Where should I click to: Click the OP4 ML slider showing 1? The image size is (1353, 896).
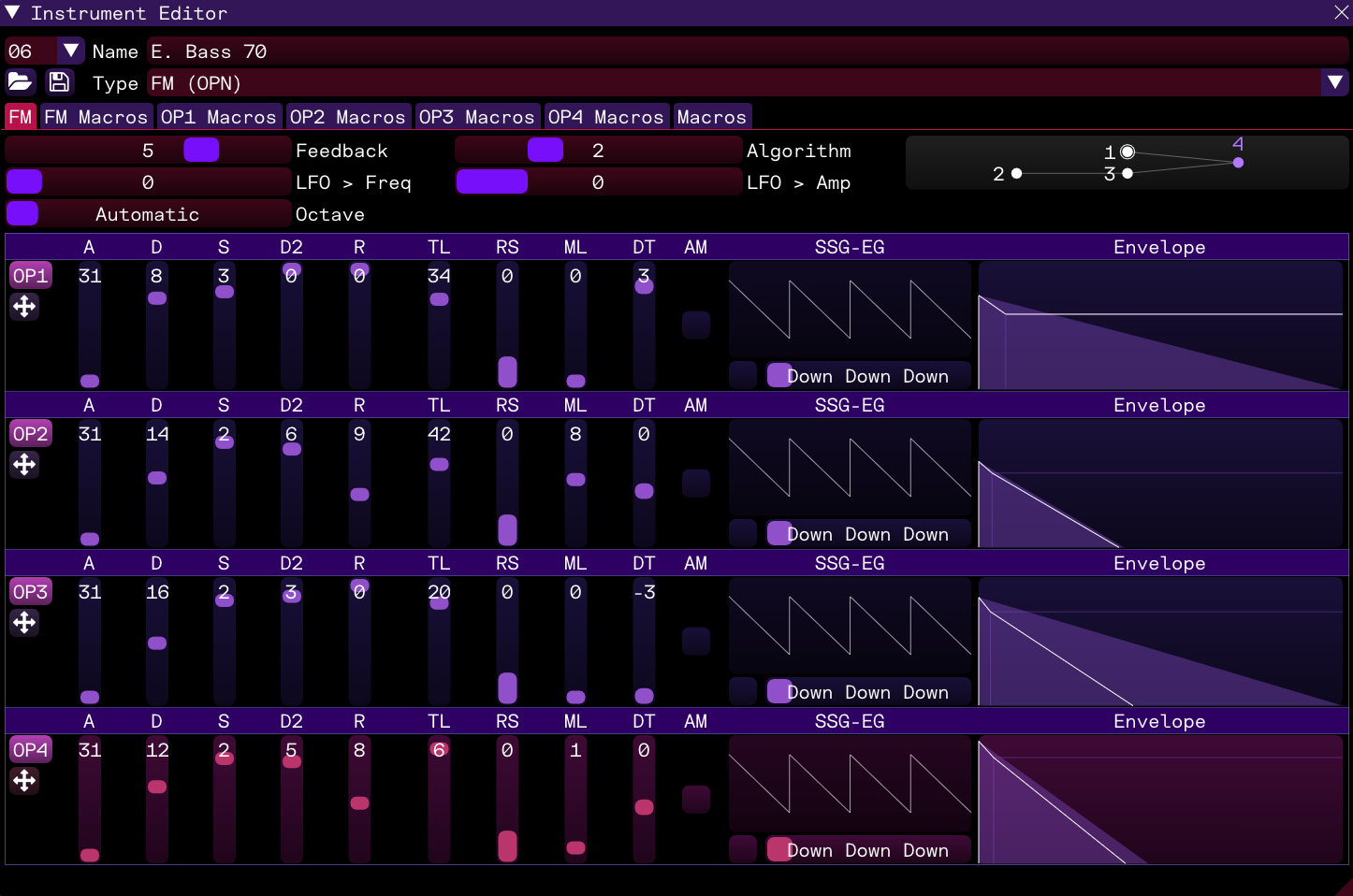point(575,800)
